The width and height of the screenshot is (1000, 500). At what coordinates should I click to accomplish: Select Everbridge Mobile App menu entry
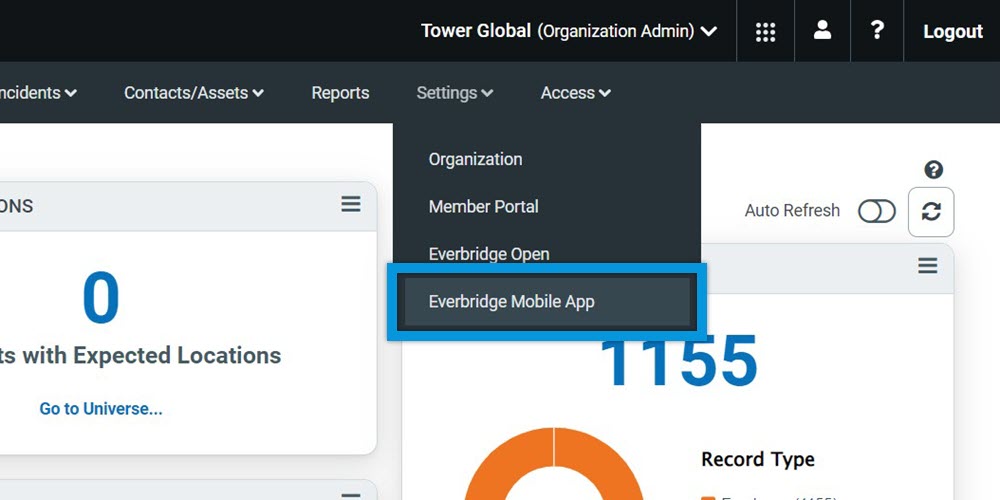pos(547,301)
